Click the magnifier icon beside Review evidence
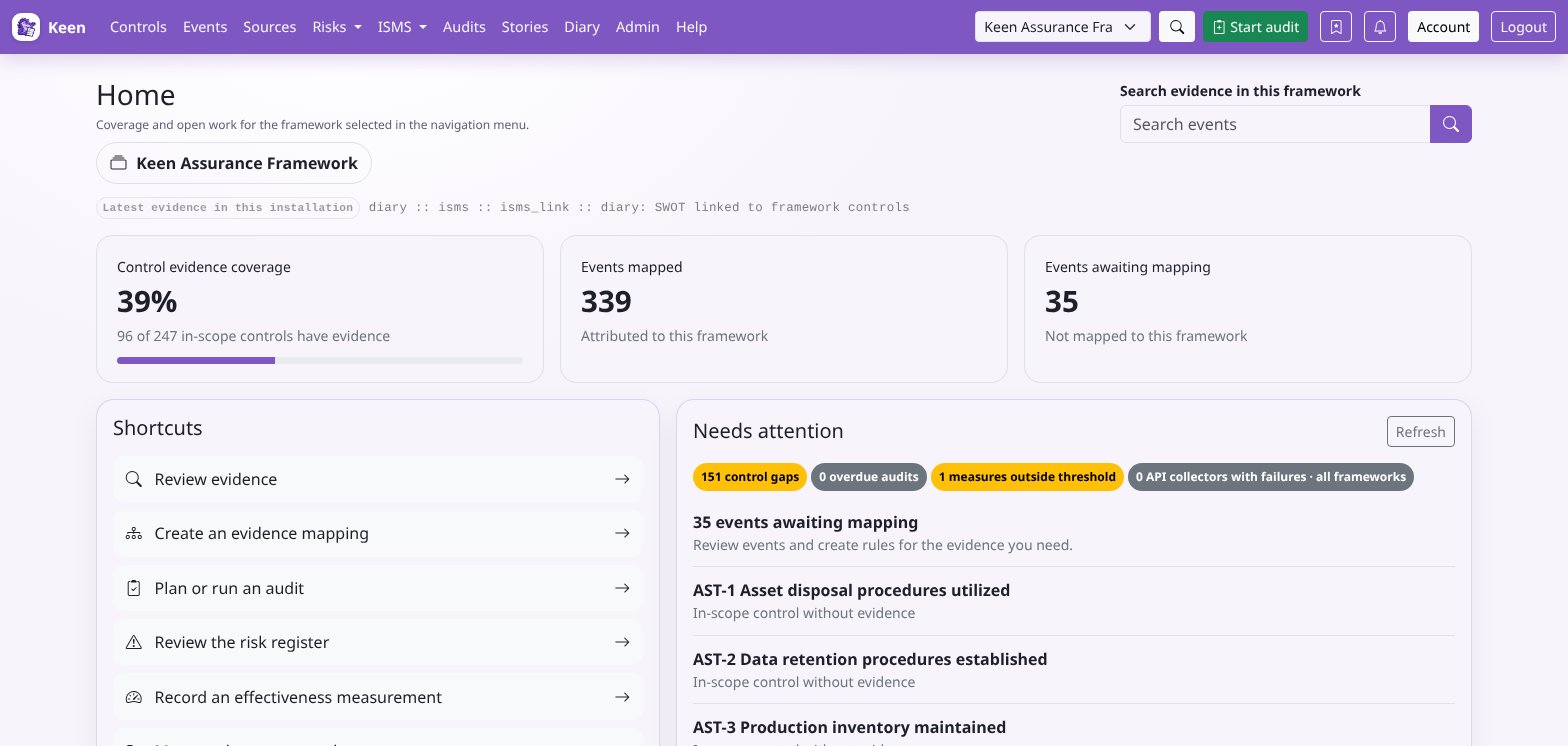 click(133, 479)
